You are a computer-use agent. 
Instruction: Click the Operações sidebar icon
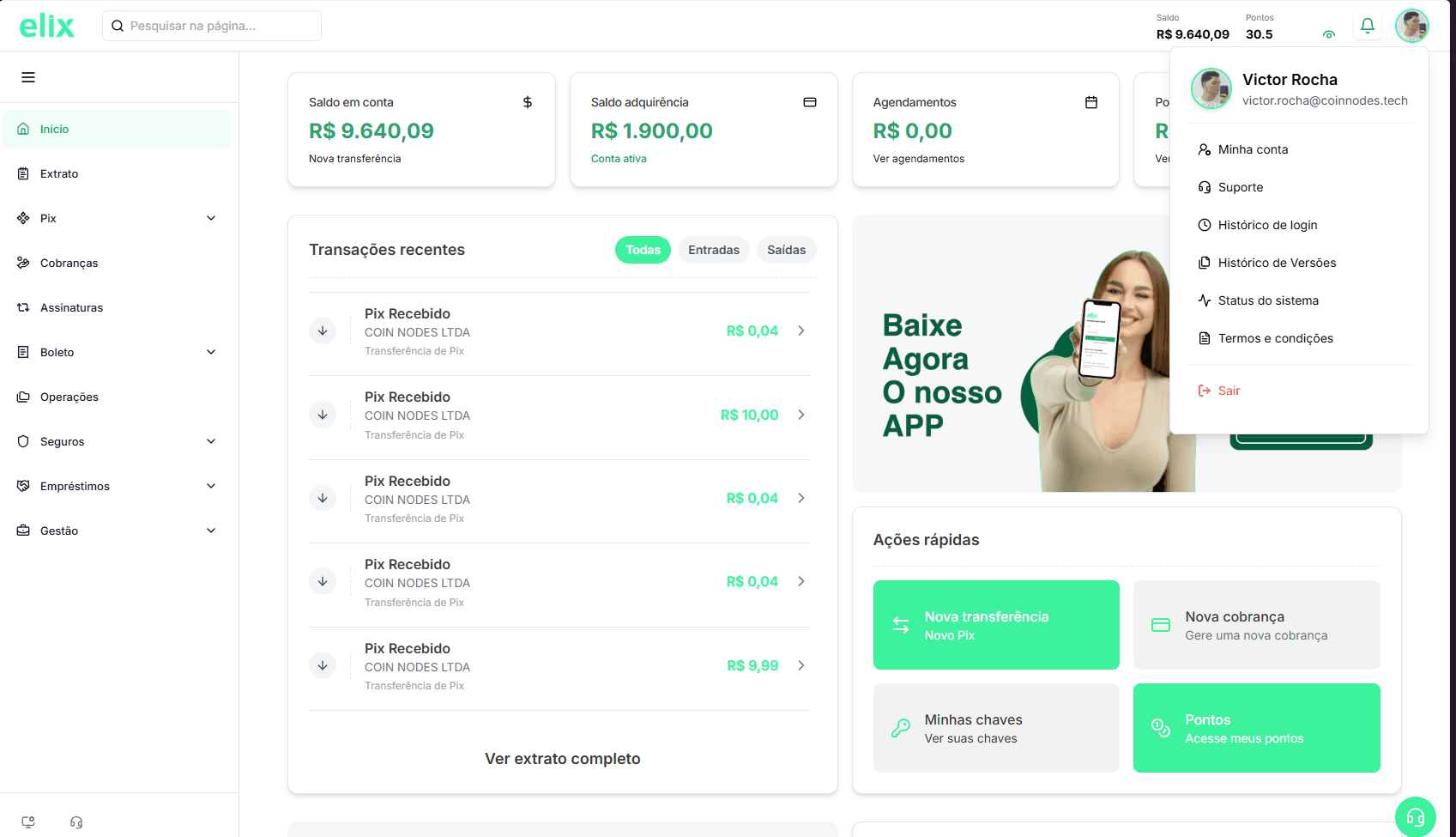23,397
